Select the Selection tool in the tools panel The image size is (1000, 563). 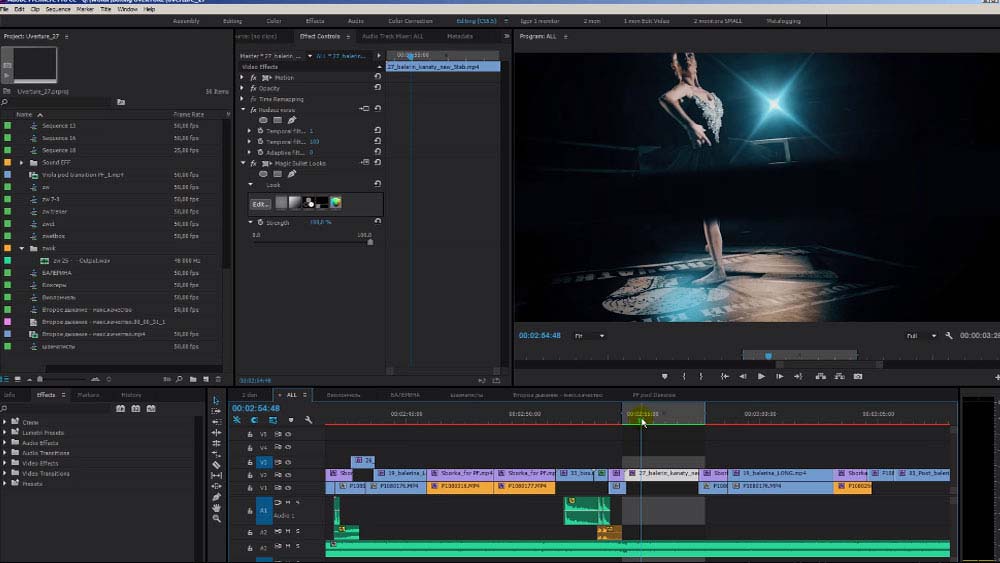point(216,400)
